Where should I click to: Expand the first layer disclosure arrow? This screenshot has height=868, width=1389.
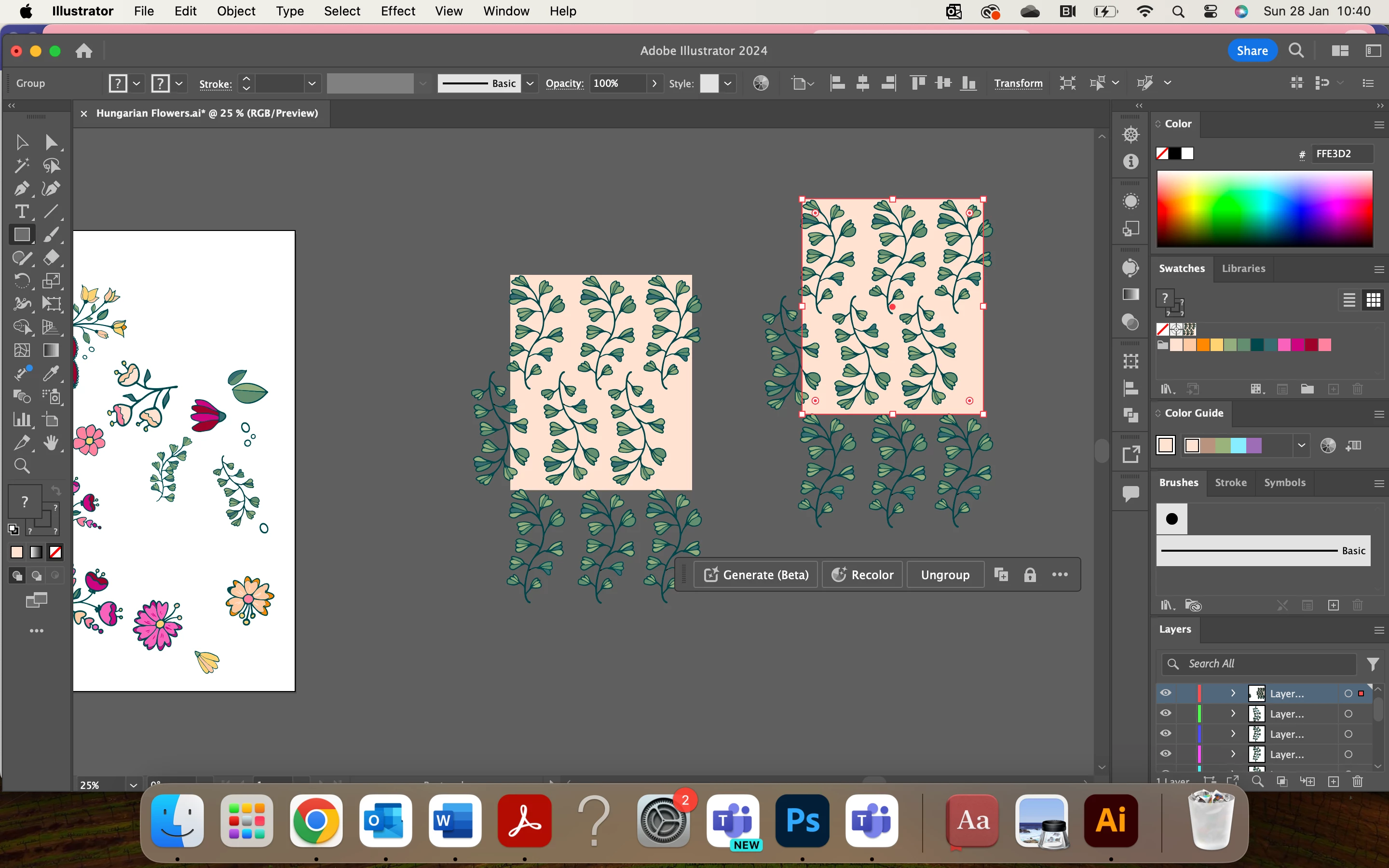pos(1232,693)
